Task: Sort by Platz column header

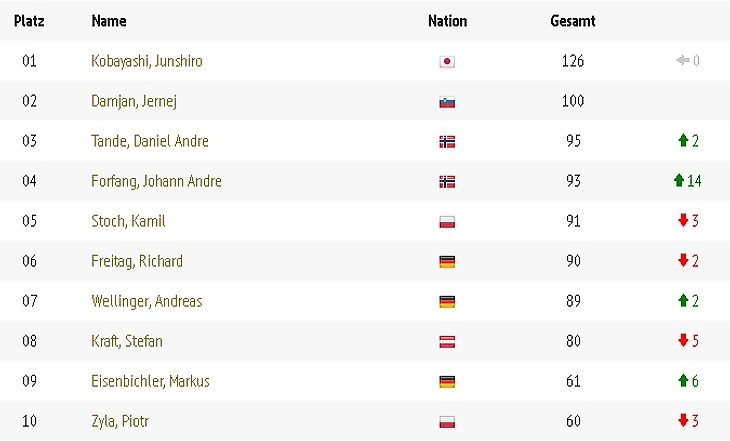Action: point(29,20)
